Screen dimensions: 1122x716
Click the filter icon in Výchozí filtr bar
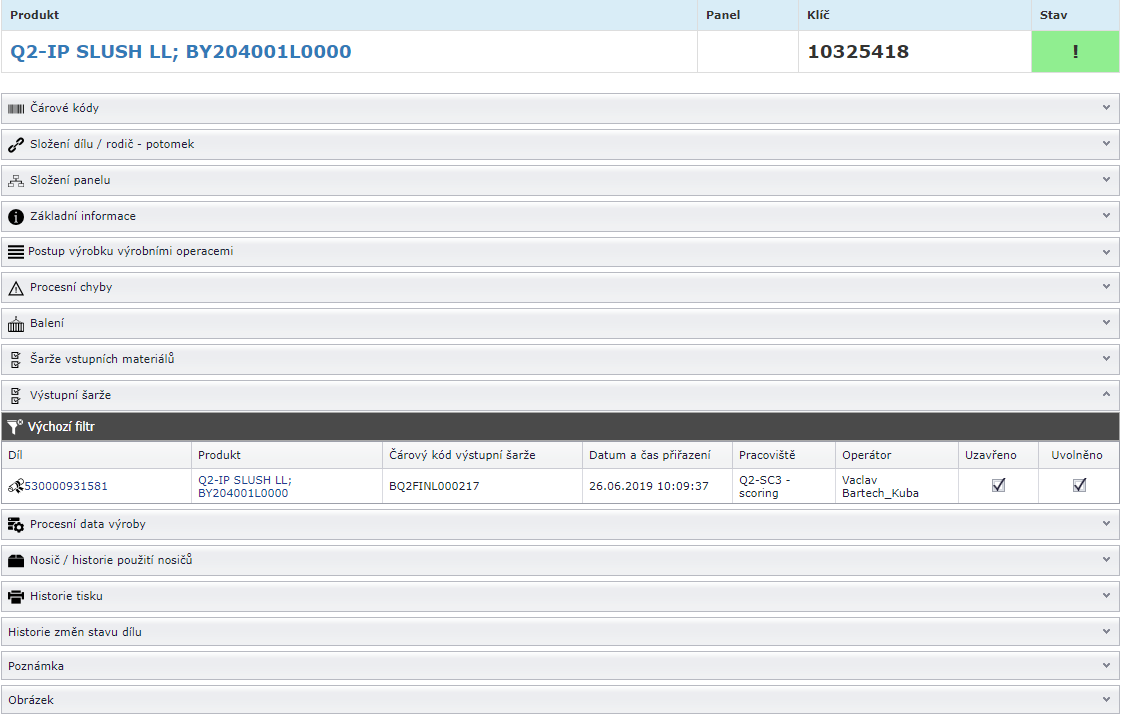(x=15, y=427)
